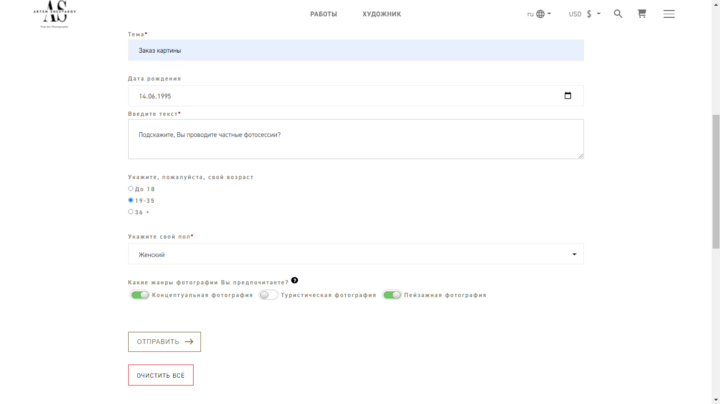This screenshot has height=404, width=720.
Task: Click the dollar sign currency icon
Action: 589,14
